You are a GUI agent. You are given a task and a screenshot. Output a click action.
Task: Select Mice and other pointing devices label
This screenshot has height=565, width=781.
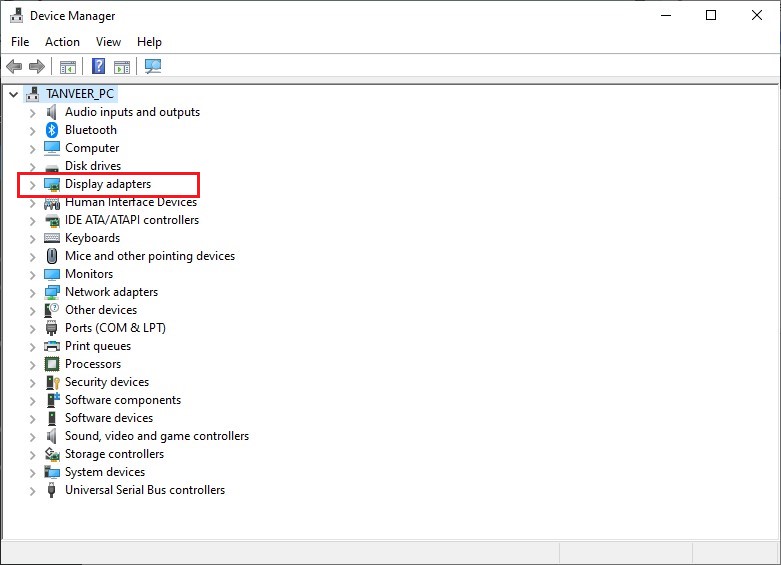tap(150, 256)
